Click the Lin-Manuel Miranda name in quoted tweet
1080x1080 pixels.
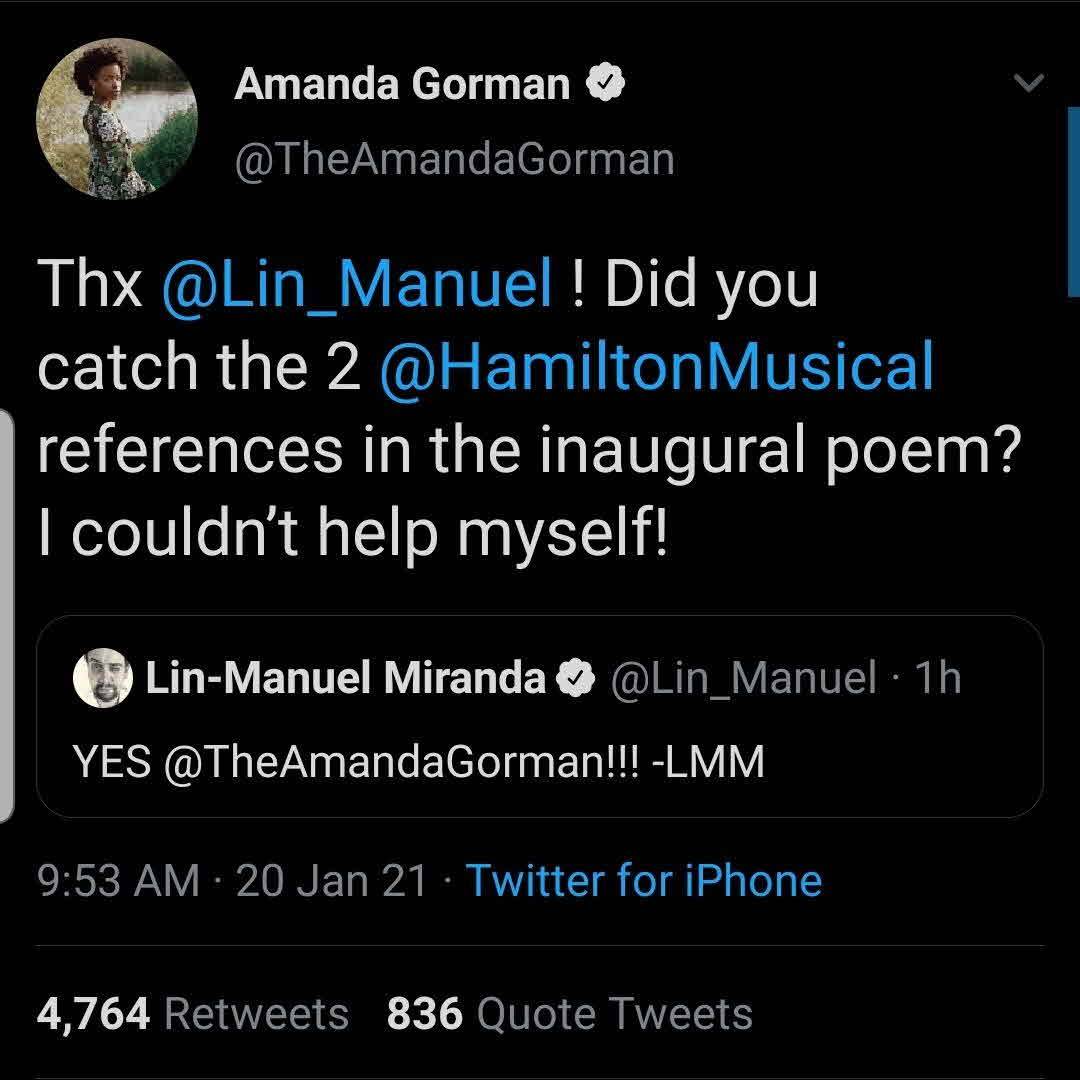click(345, 679)
